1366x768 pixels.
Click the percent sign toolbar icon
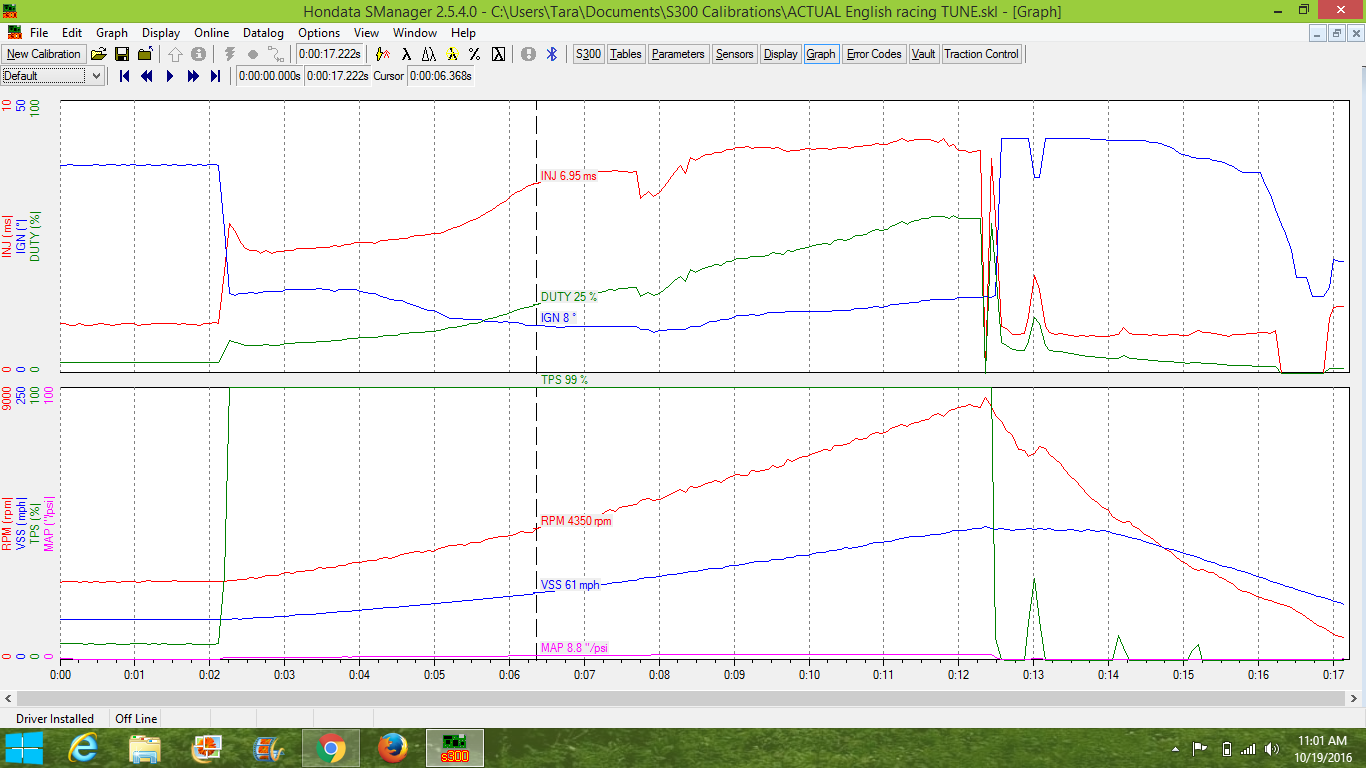coord(474,54)
